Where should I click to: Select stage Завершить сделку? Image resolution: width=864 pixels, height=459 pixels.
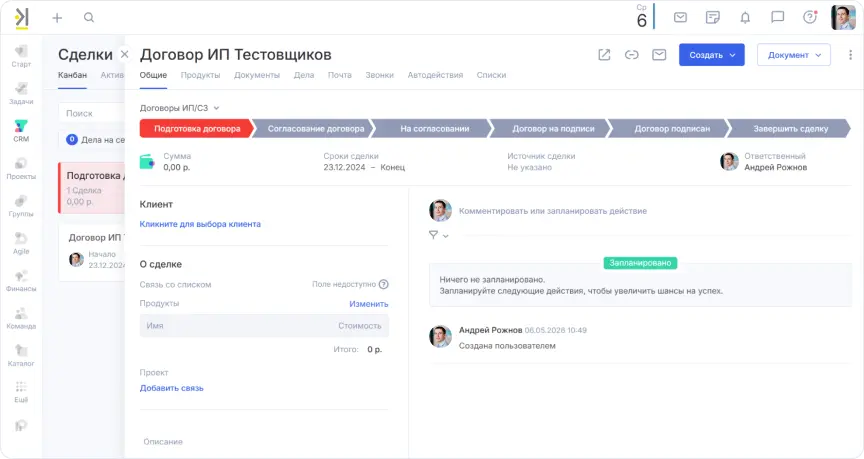click(791, 128)
